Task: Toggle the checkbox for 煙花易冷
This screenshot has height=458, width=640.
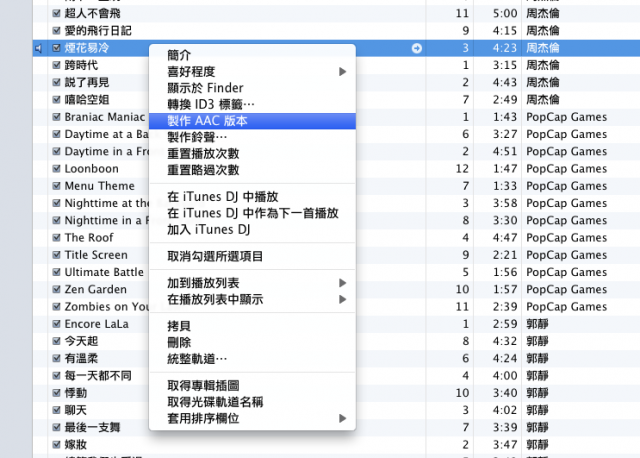Action: (57, 48)
